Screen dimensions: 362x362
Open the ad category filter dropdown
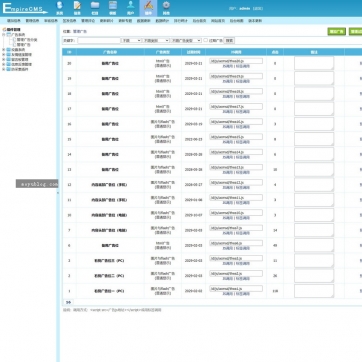(156, 40)
